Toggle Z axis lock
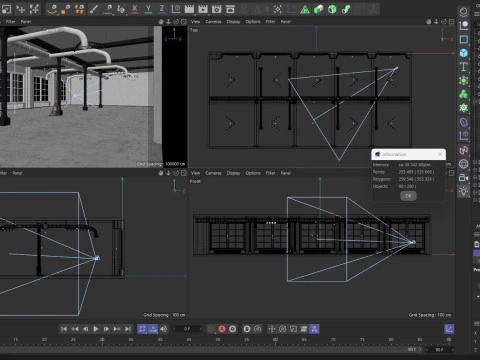Image resolution: width=480 pixels, height=360 pixels. pos(162,9)
